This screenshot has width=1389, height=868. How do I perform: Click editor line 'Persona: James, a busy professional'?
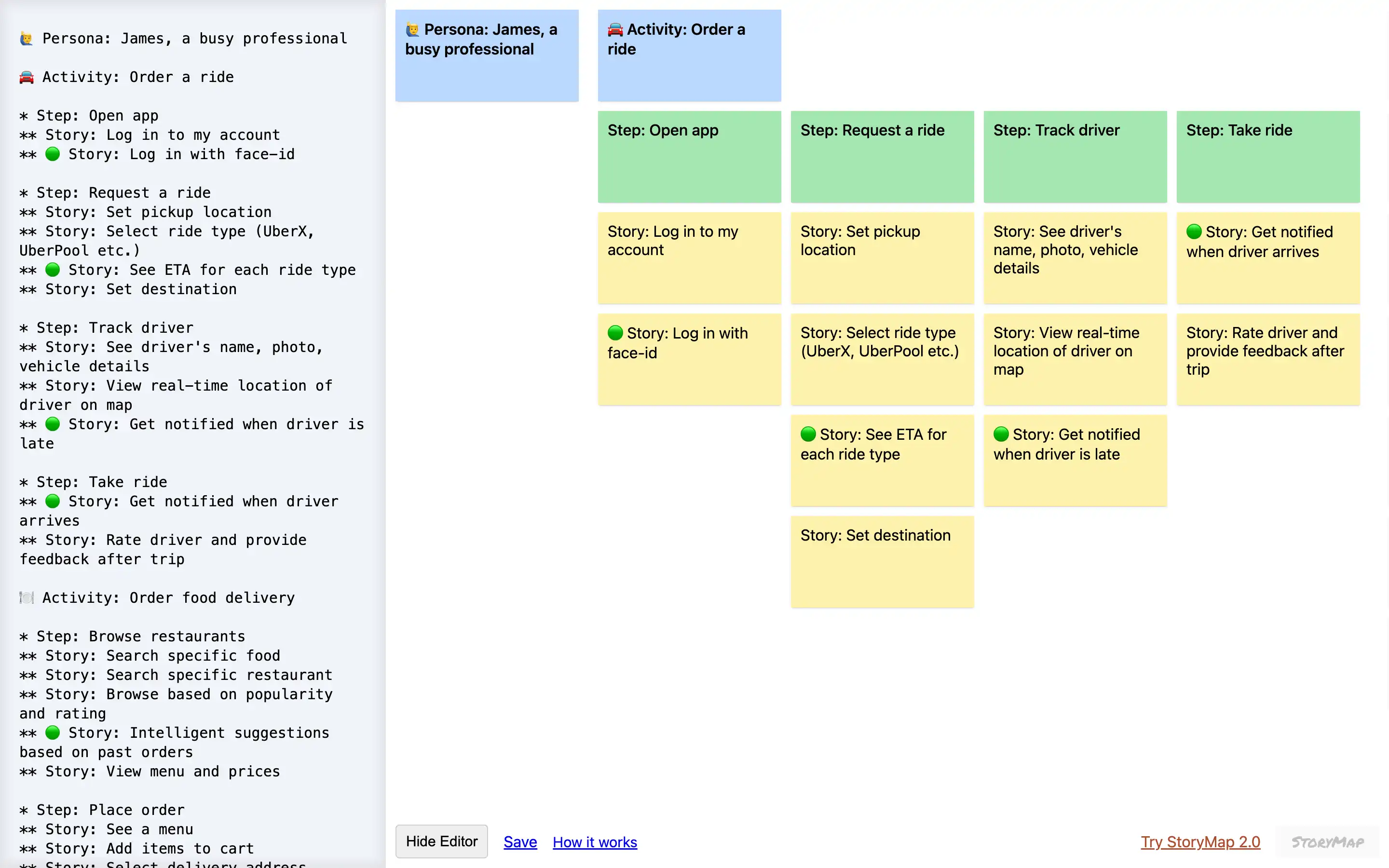(x=184, y=39)
